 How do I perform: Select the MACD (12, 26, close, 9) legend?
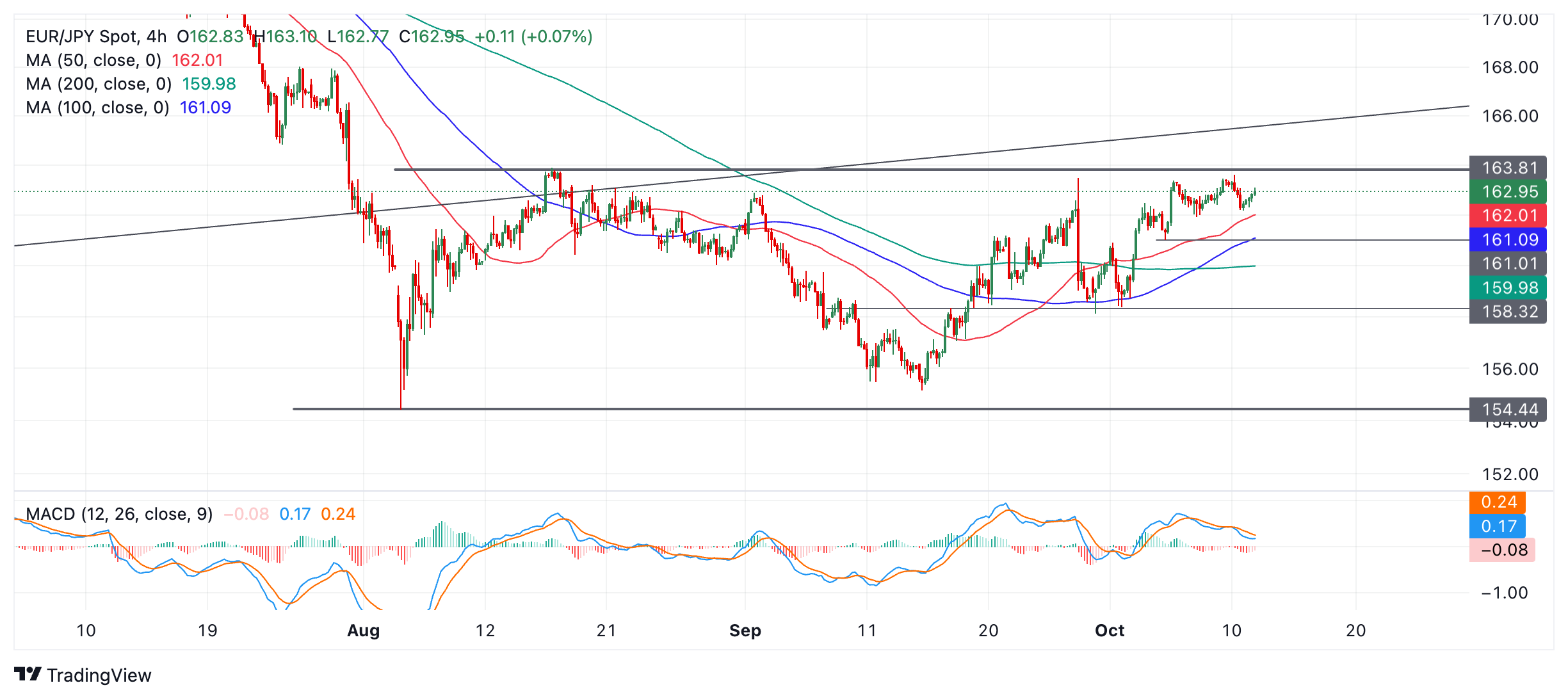pos(119,514)
